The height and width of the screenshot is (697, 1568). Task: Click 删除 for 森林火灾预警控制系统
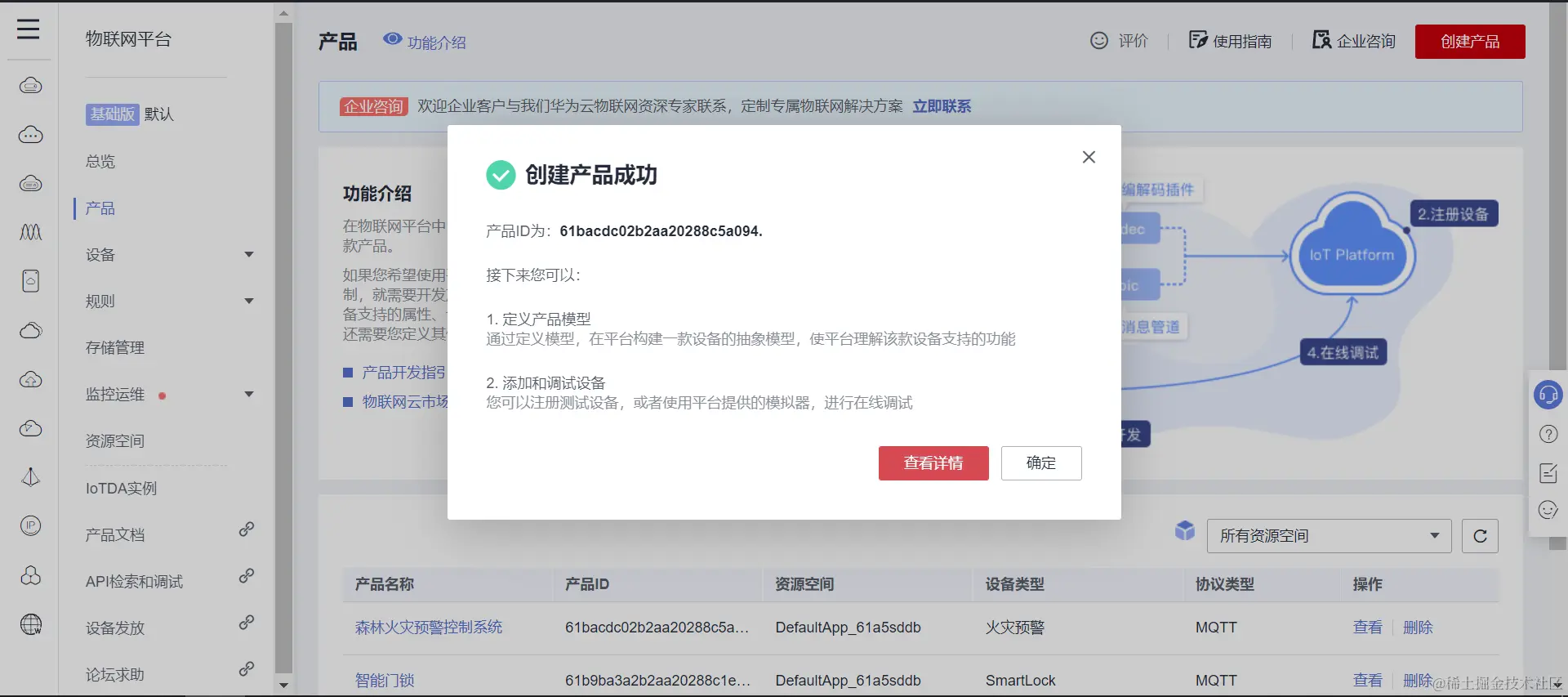(x=1418, y=628)
